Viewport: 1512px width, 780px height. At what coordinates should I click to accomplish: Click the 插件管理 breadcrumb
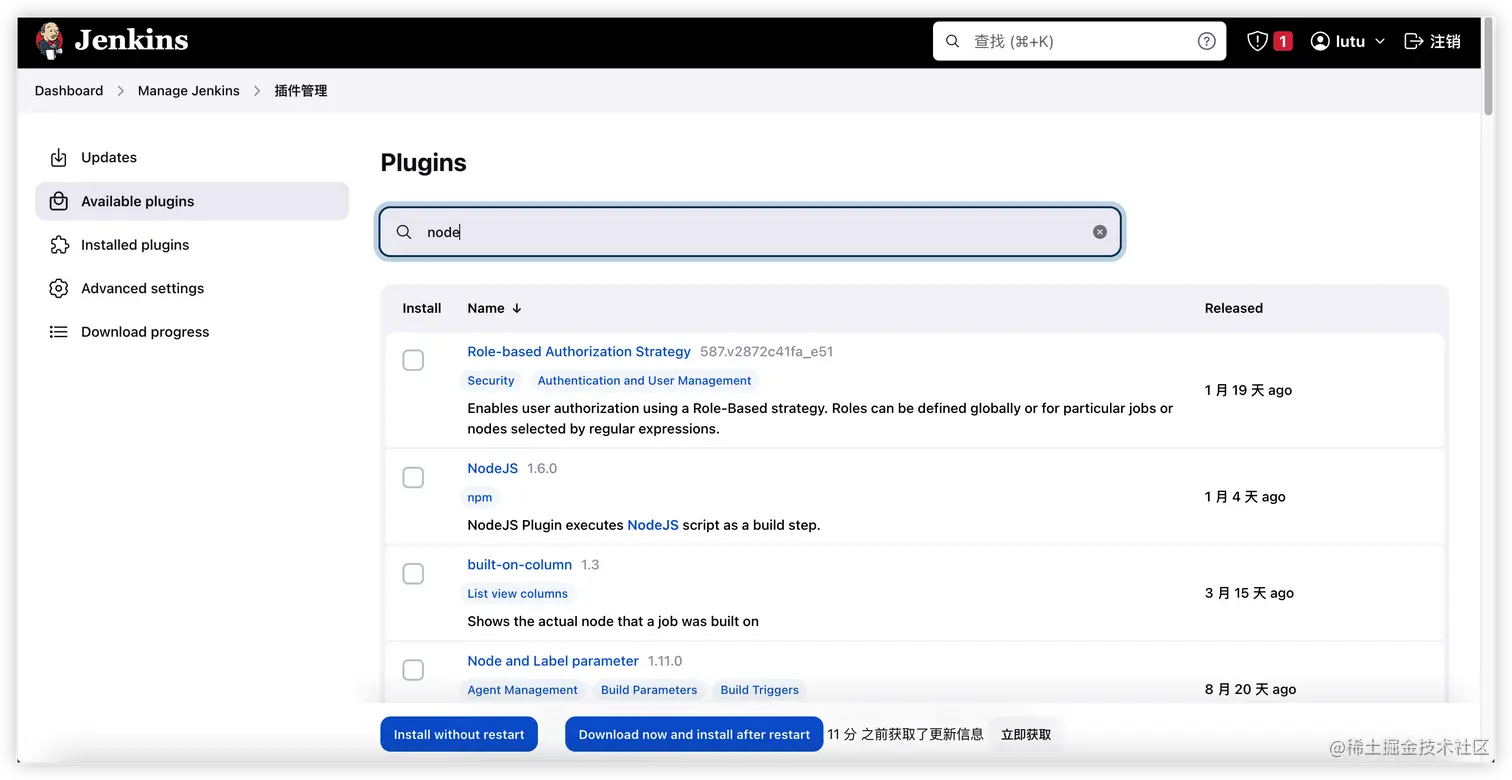pos(301,91)
